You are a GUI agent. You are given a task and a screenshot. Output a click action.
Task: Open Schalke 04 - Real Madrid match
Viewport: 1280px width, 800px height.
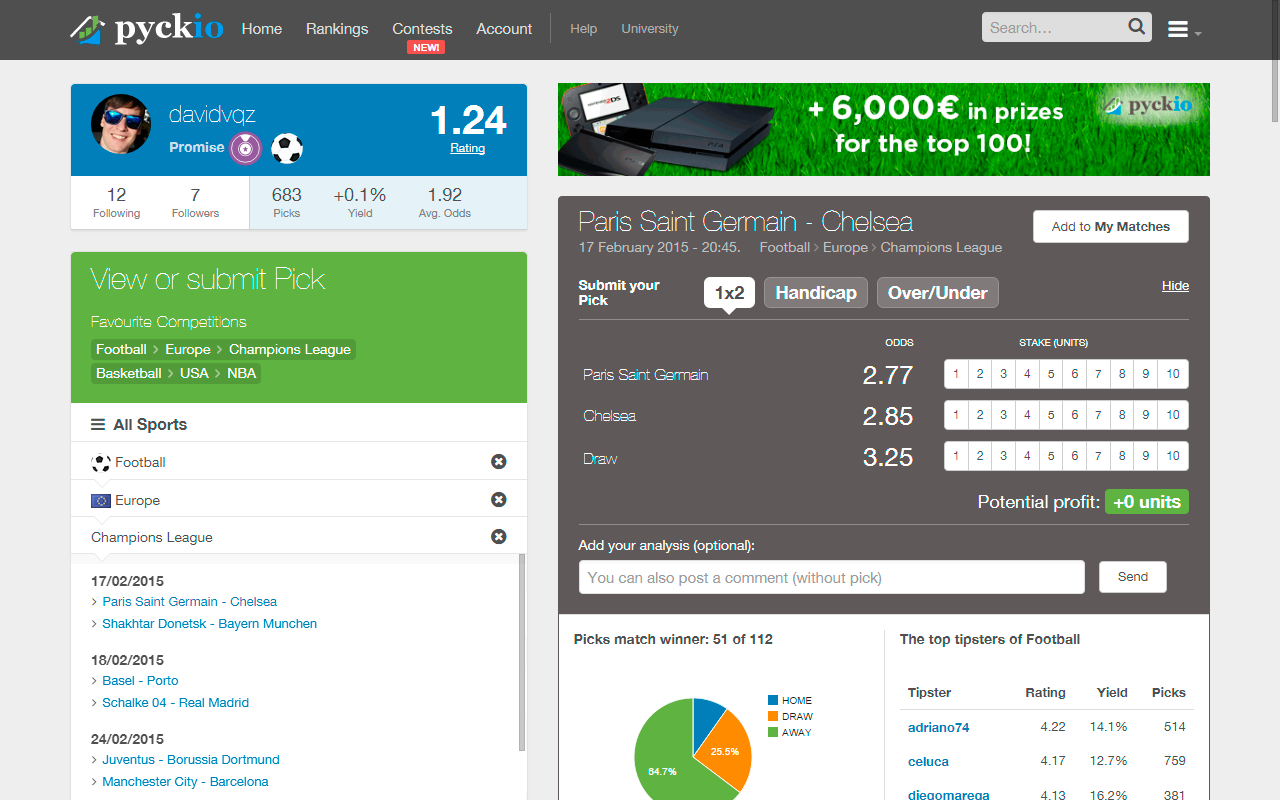(176, 703)
